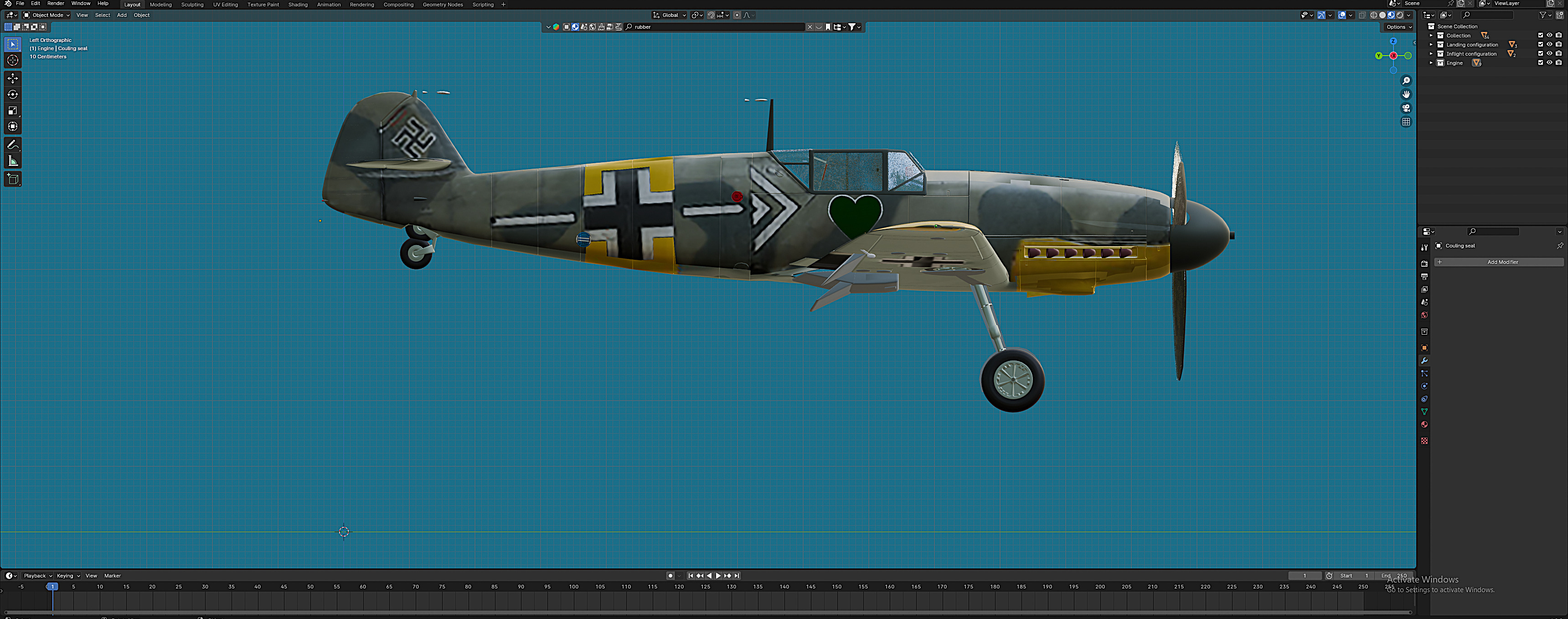Activate the Transform tool
The height and width of the screenshot is (619, 1568).
coord(13,127)
